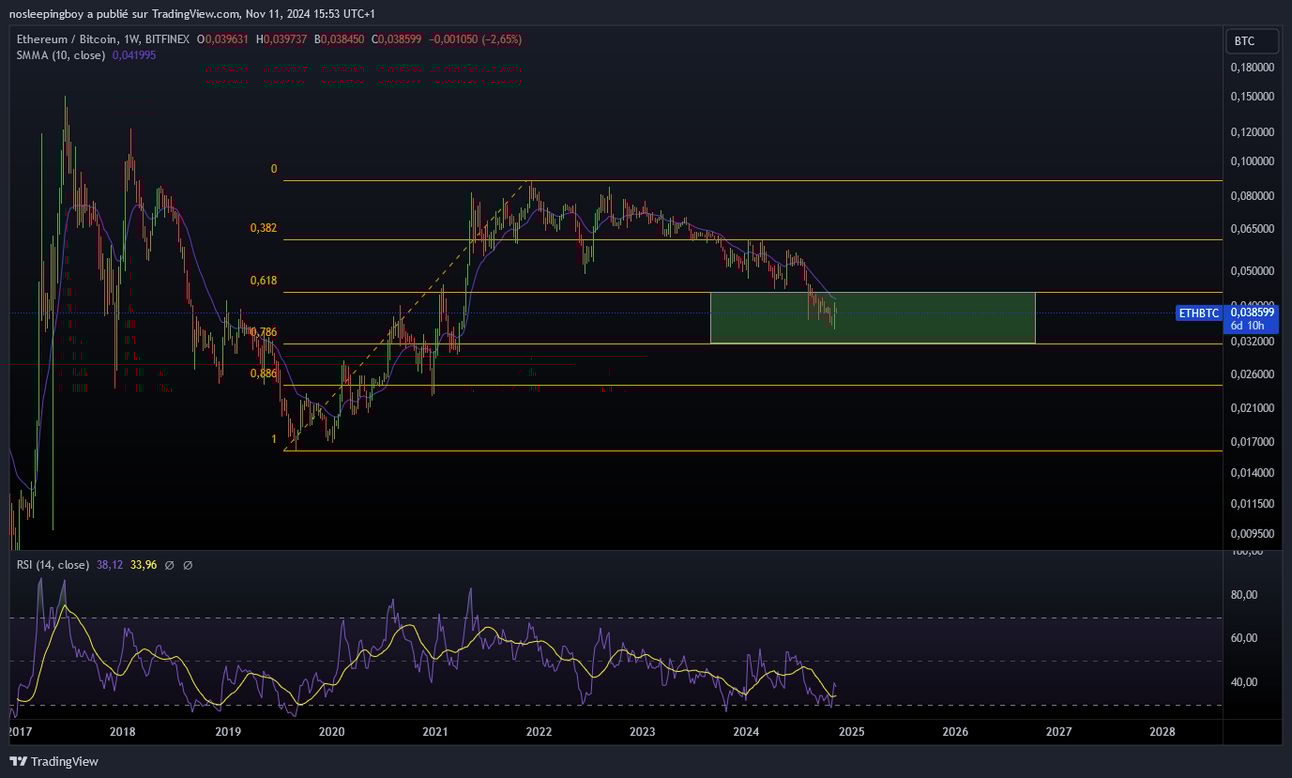Click the 0,017000 price axis label

(1252, 441)
